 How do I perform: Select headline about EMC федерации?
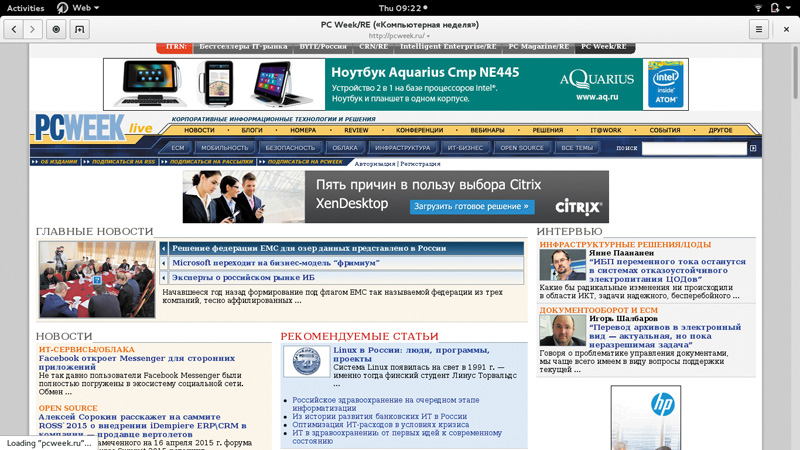pyautogui.click(x=309, y=248)
